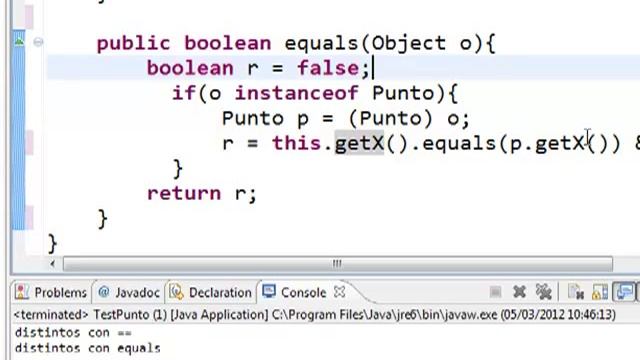Screen dimensions: 640x360
Task: Click 'p.getX' call in the equals argument
Action: [547, 143]
